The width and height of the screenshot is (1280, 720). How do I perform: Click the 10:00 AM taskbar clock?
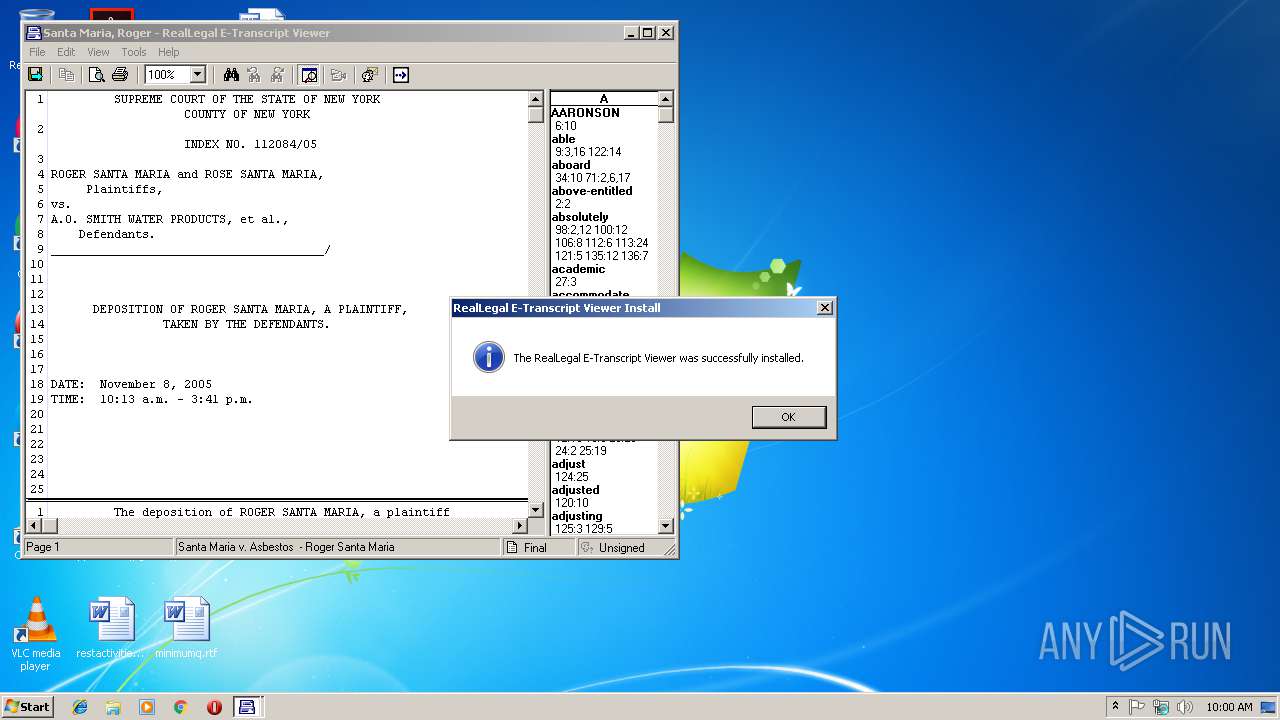click(1229, 707)
